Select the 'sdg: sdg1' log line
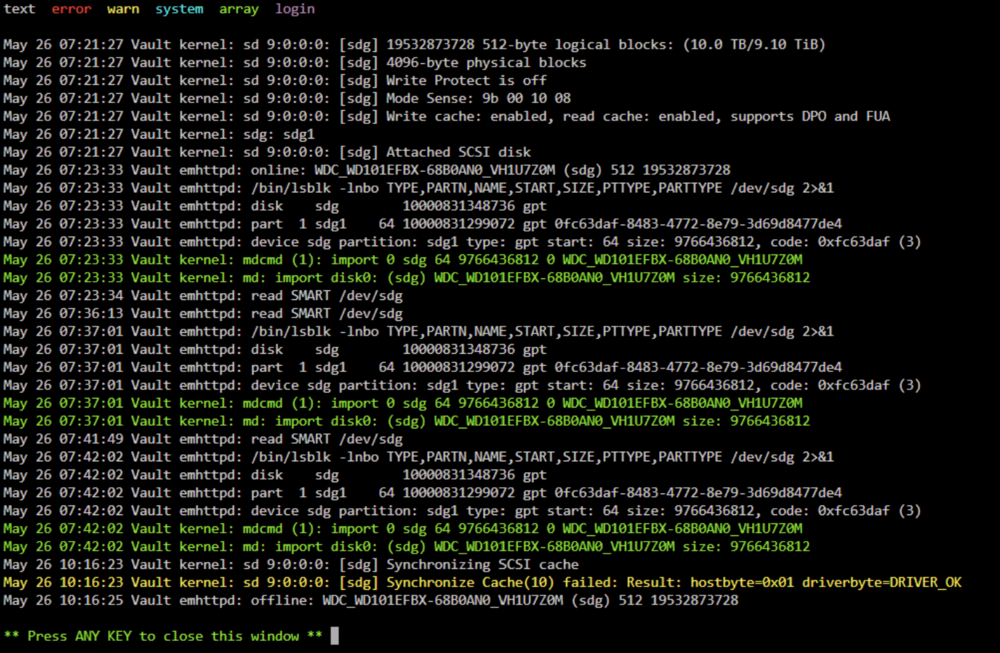The image size is (1000, 653). tap(159, 134)
